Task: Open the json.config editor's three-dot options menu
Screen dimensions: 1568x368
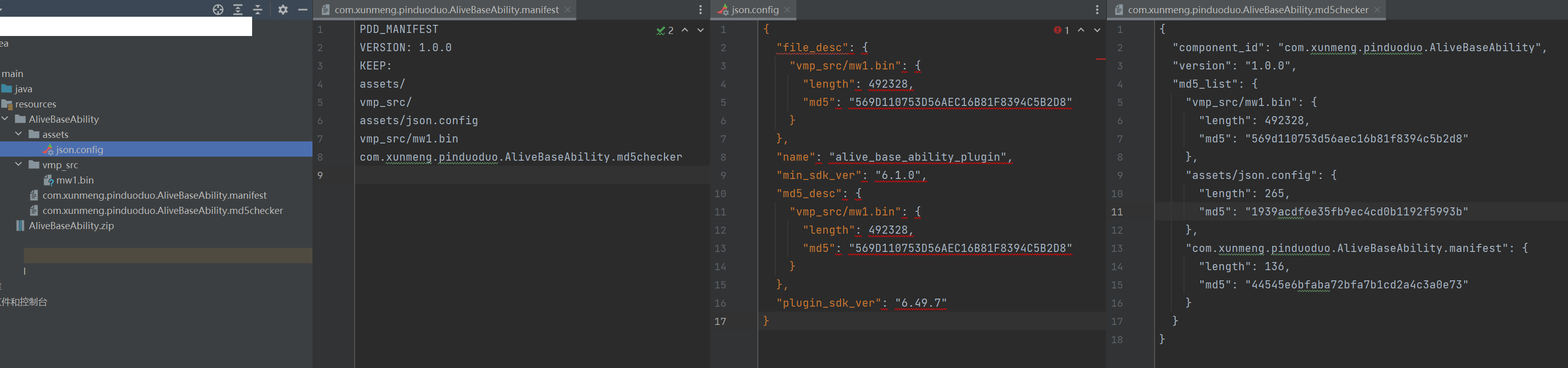Action: pos(1097,10)
